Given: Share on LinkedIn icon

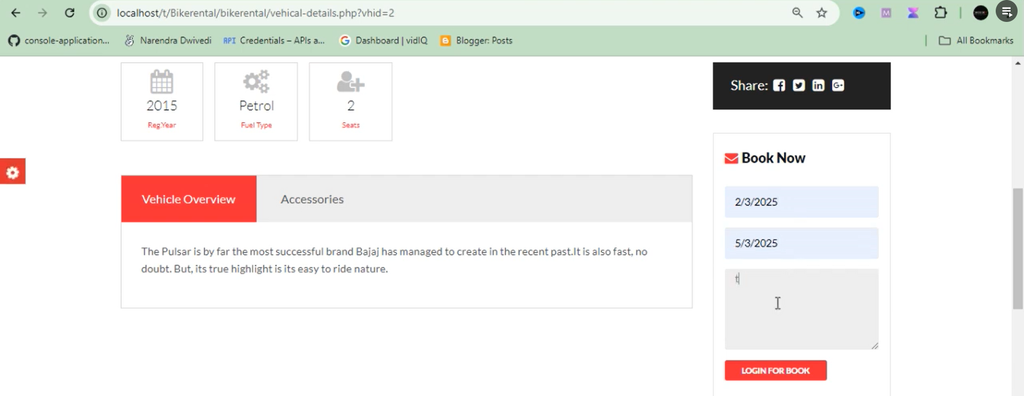Looking at the screenshot, I should click(818, 86).
